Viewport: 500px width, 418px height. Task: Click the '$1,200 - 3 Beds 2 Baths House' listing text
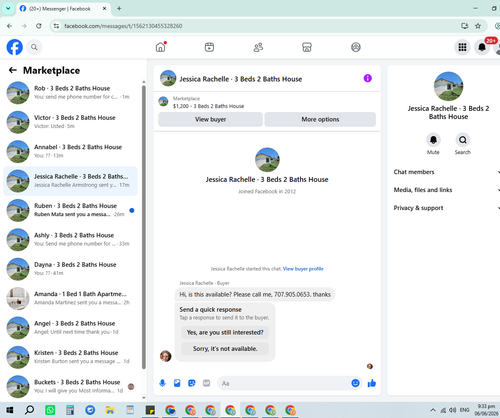pos(208,106)
